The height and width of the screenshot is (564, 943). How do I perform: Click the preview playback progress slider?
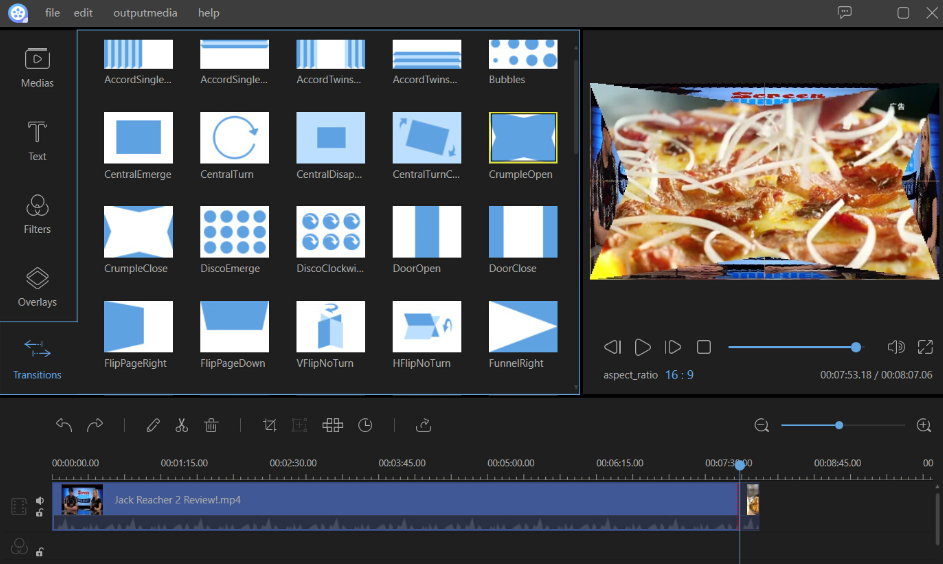tap(792, 347)
